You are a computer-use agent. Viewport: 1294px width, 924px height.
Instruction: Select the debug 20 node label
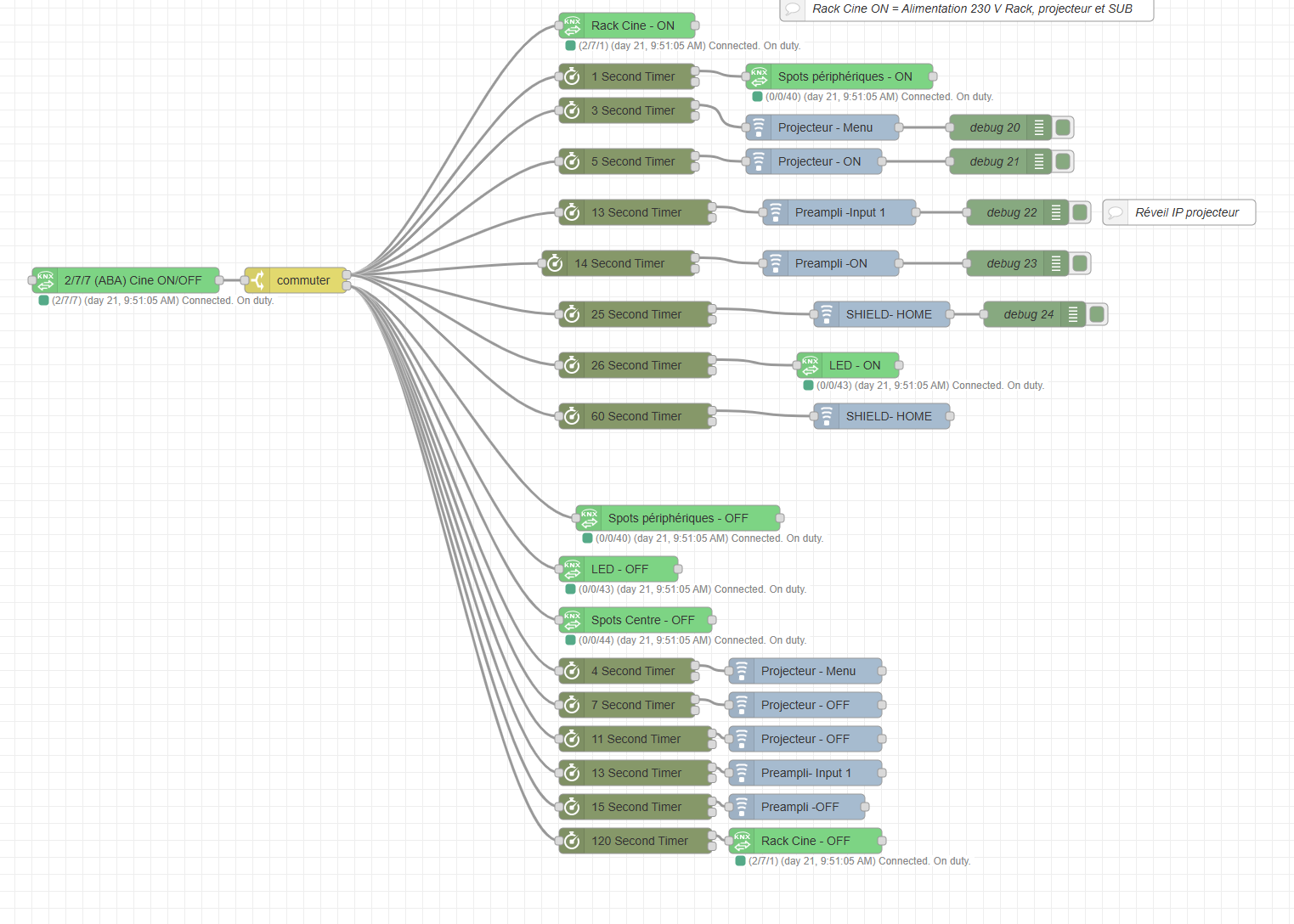pyautogui.click(x=995, y=127)
